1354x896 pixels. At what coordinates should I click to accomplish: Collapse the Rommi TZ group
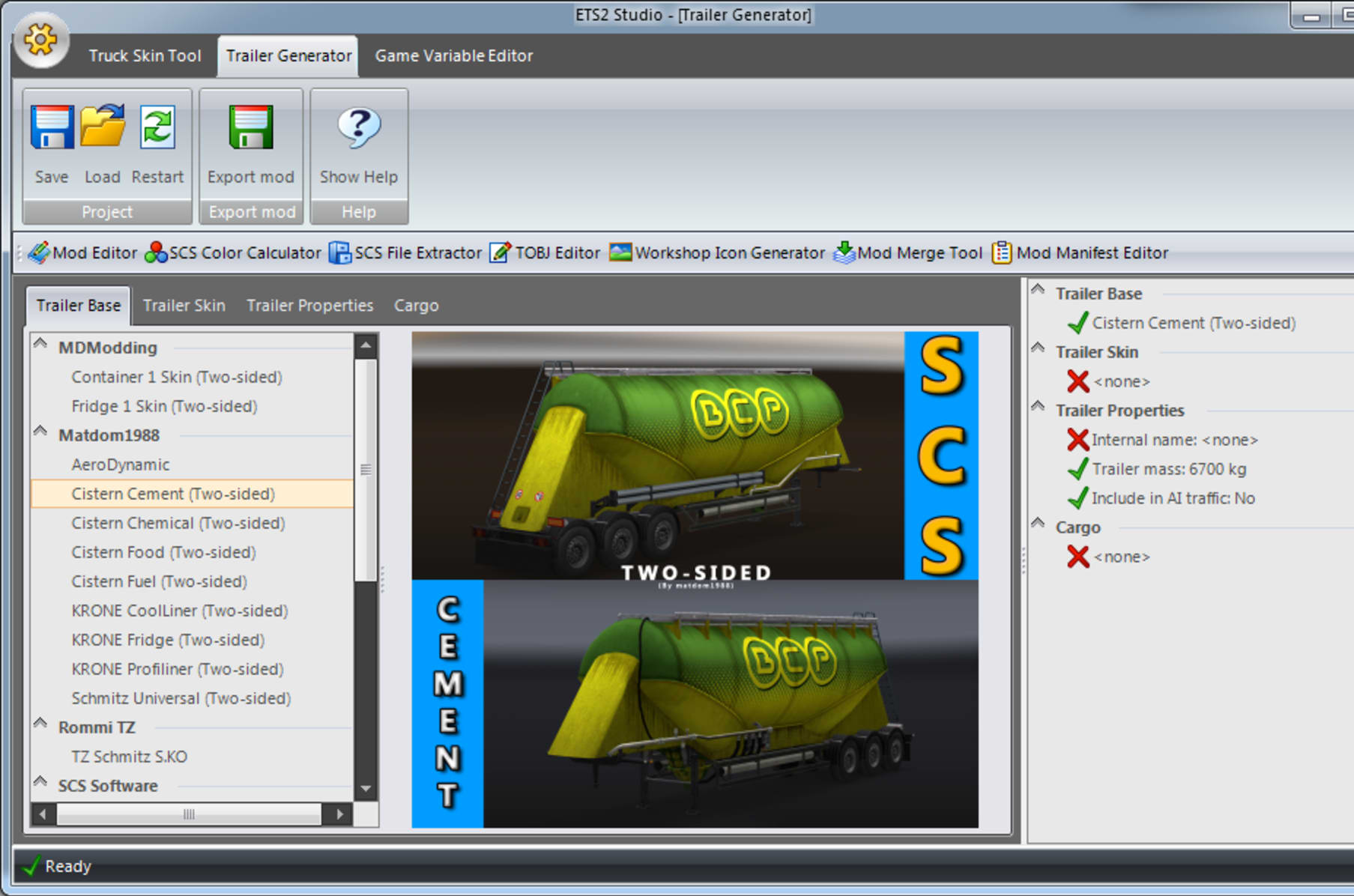pos(40,724)
